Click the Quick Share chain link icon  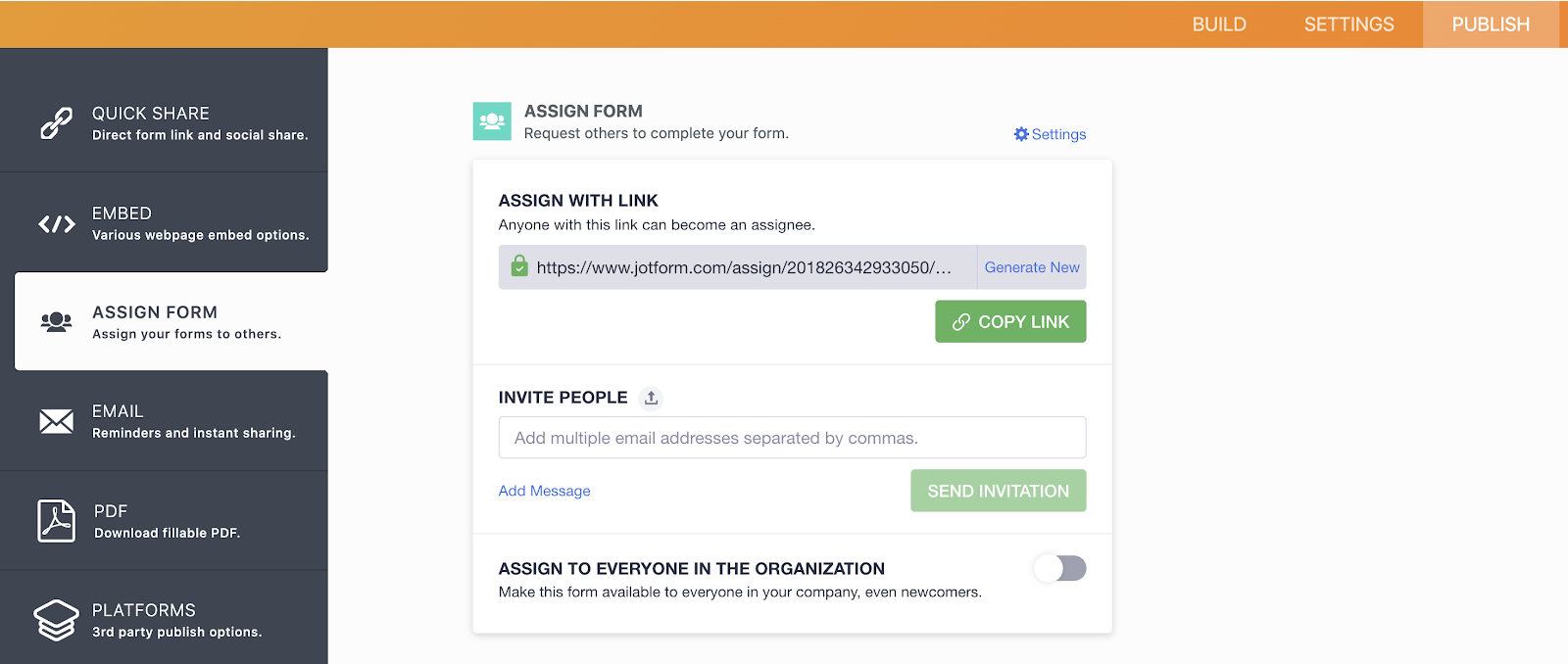pos(56,123)
